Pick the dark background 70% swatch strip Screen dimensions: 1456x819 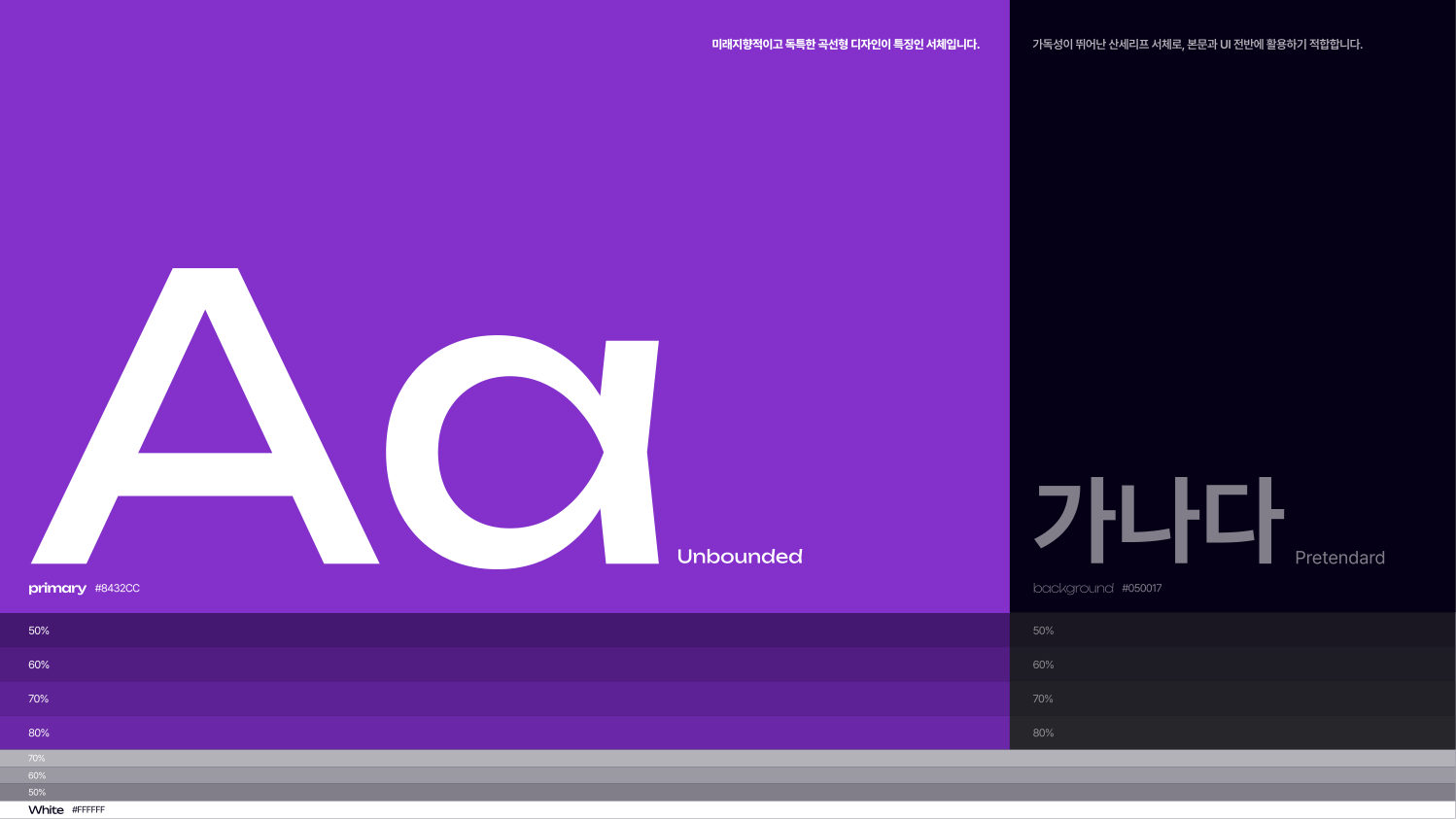click(x=1232, y=699)
